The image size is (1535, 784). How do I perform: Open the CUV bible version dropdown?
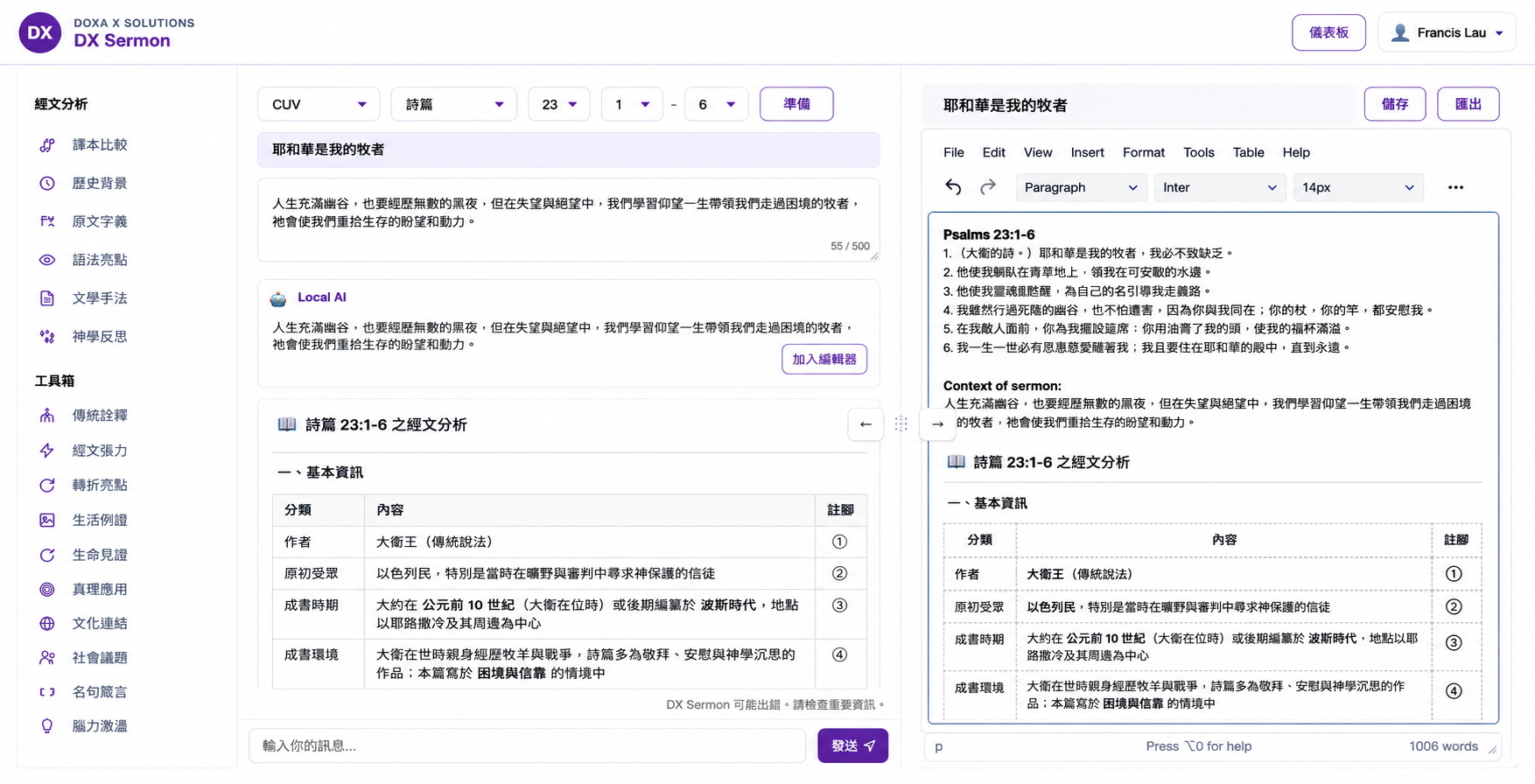(x=319, y=104)
